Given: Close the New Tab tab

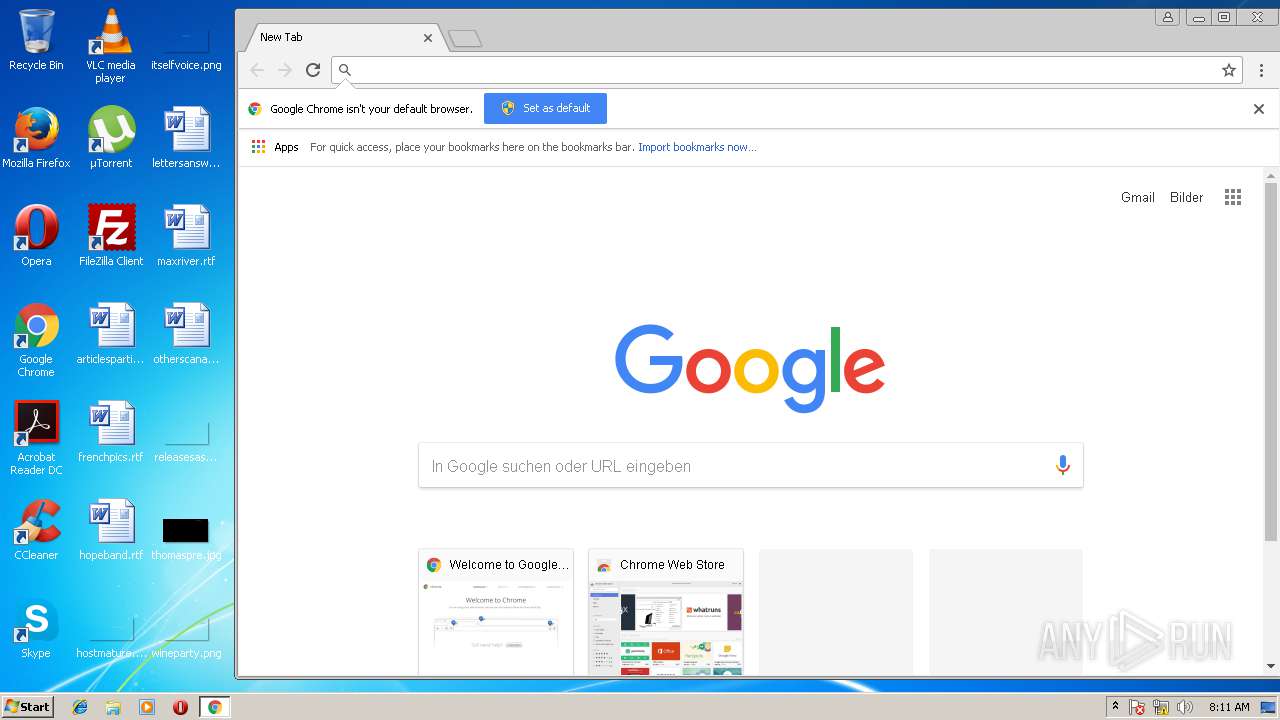Looking at the screenshot, I should (428, 38).
